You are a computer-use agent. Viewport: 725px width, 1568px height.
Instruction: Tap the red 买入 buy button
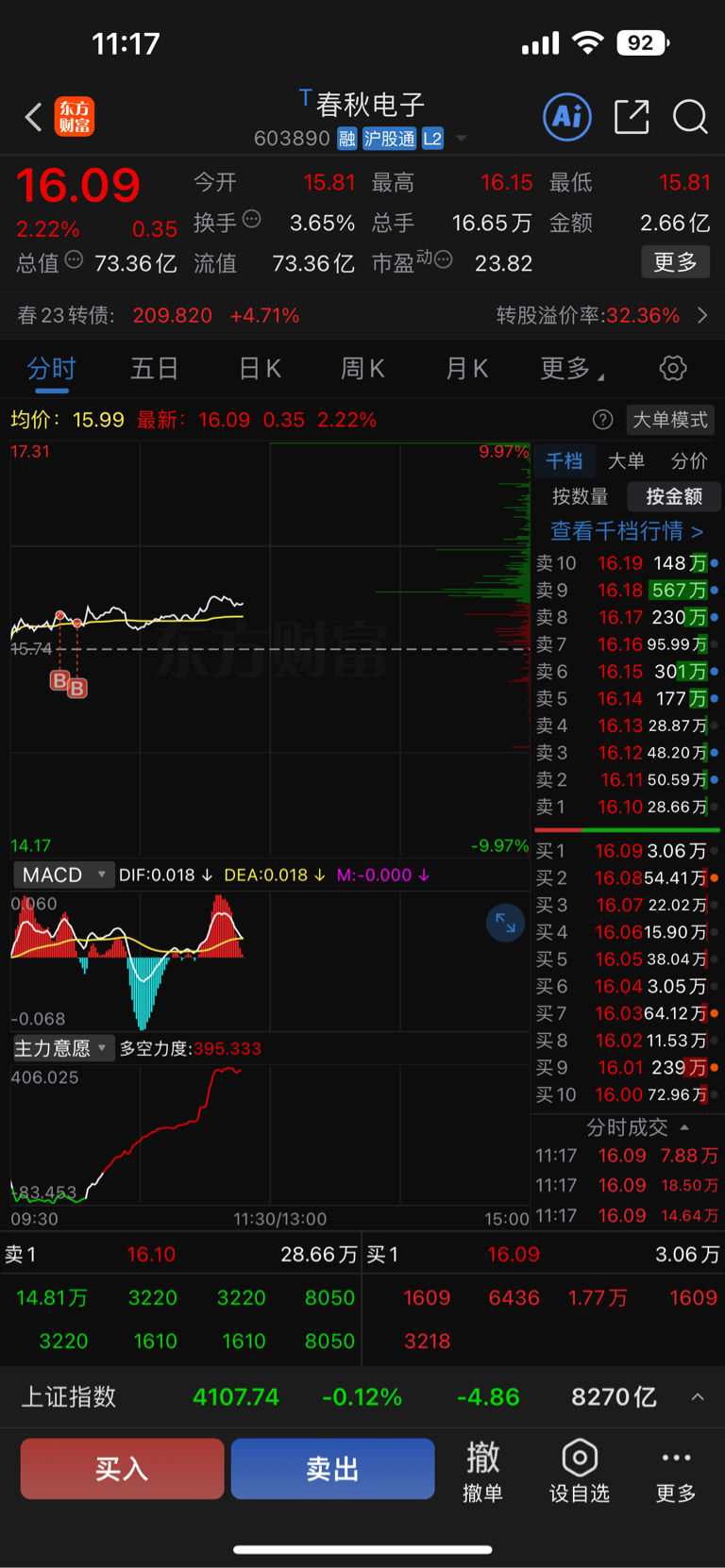[x=122, y=1469]
